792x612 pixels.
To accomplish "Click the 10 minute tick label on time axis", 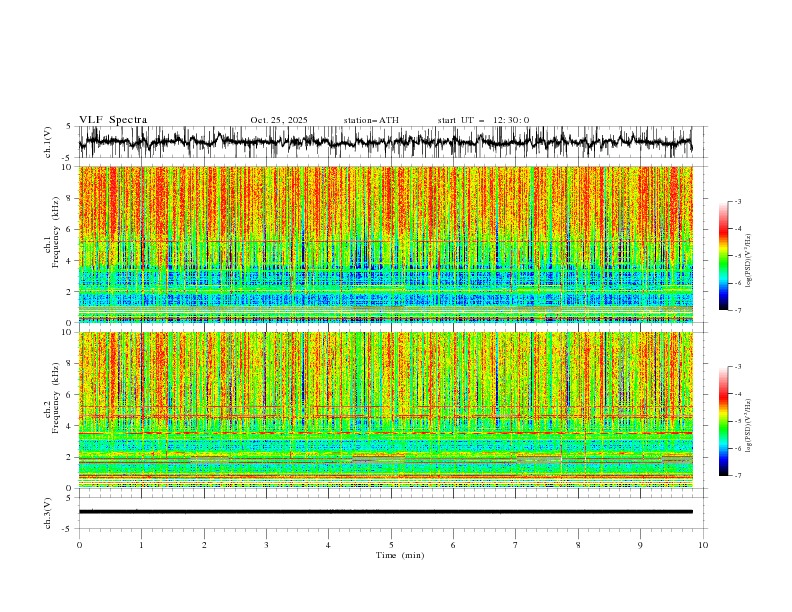I will 703,545.
